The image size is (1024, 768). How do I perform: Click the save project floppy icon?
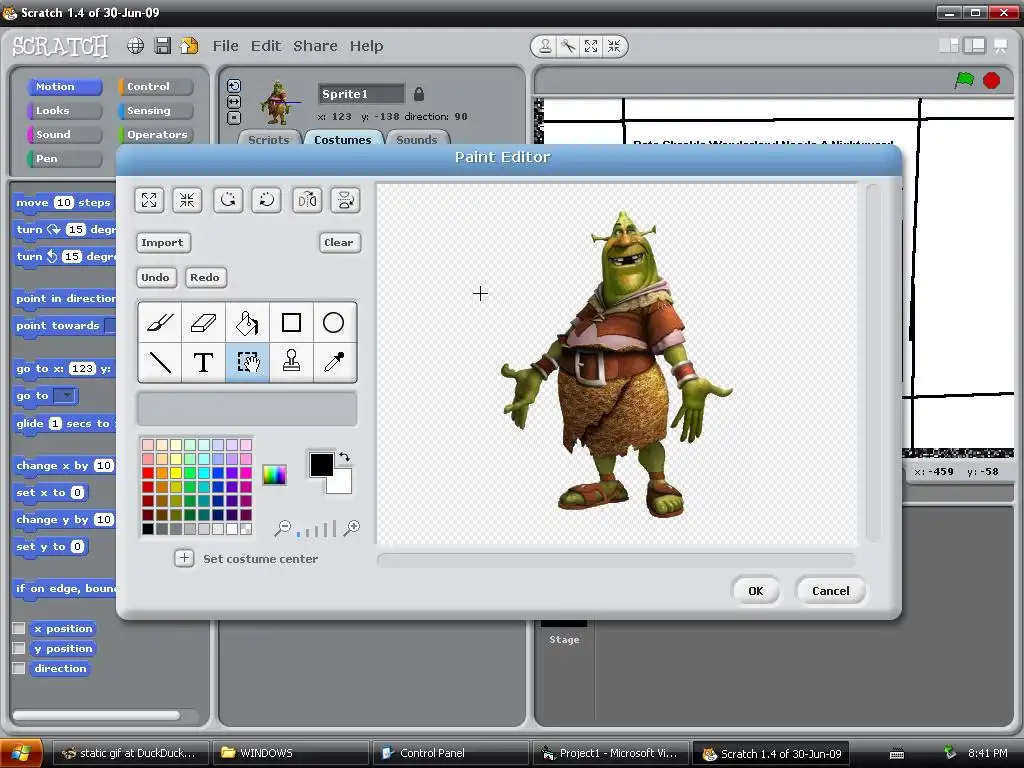163,46
